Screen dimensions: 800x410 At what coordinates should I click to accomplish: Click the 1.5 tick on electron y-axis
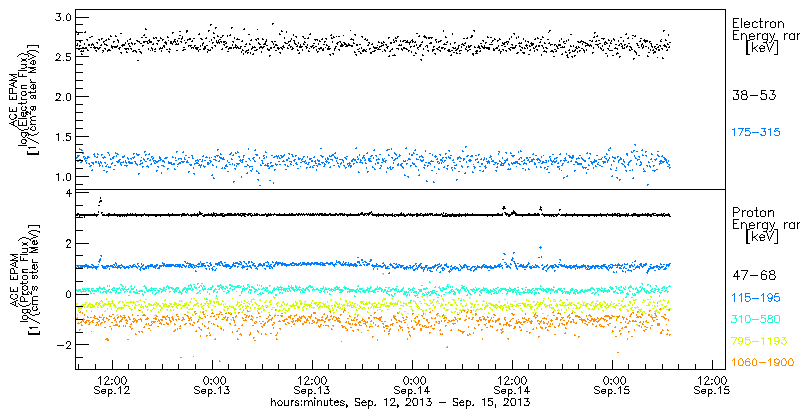(62, 137)
